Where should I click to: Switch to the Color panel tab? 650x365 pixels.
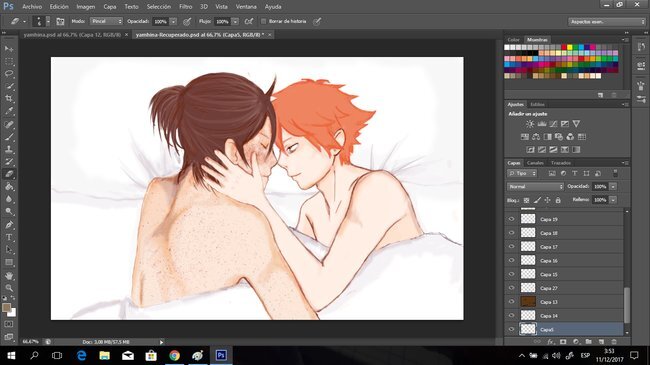click(514, 40)
